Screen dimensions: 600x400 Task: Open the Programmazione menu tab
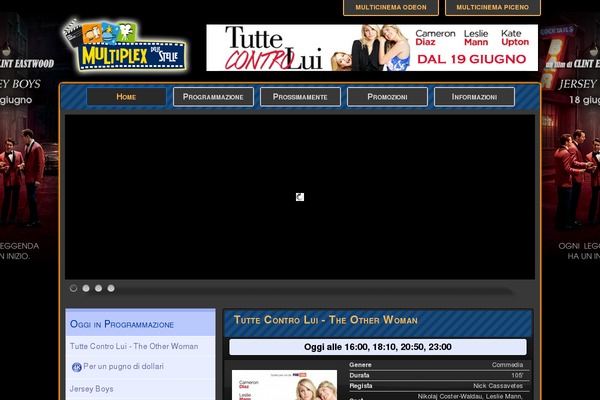coord(213,97)
